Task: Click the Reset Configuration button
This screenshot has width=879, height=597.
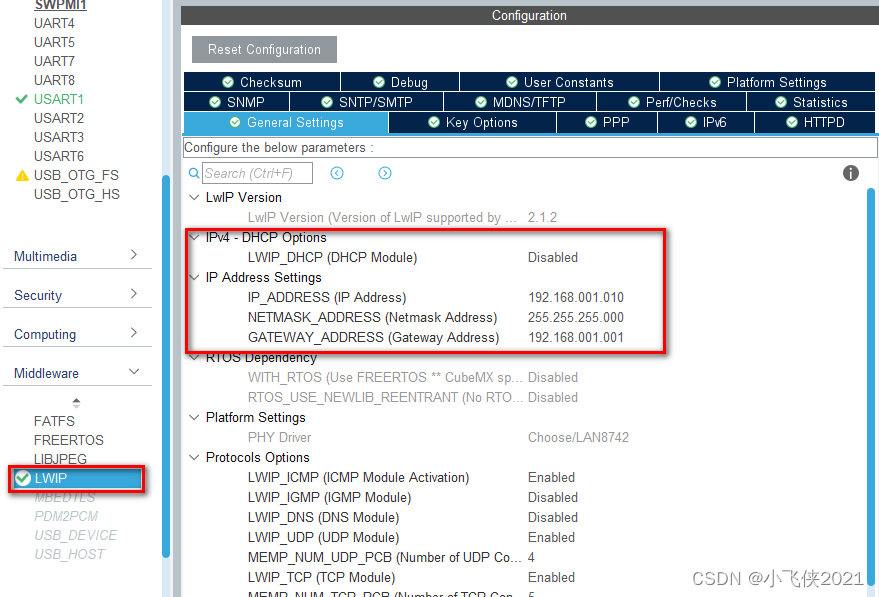Action: 263,49
